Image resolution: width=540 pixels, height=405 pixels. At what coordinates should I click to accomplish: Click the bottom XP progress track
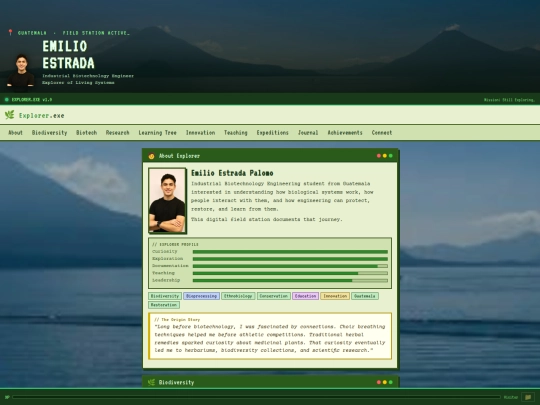click(256, 397)
